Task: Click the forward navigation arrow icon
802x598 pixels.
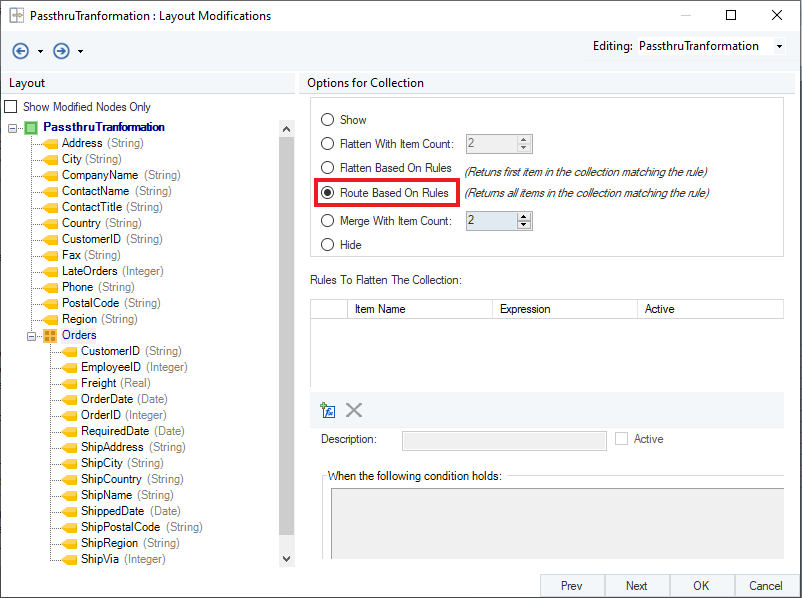Action: coord(61,51)
